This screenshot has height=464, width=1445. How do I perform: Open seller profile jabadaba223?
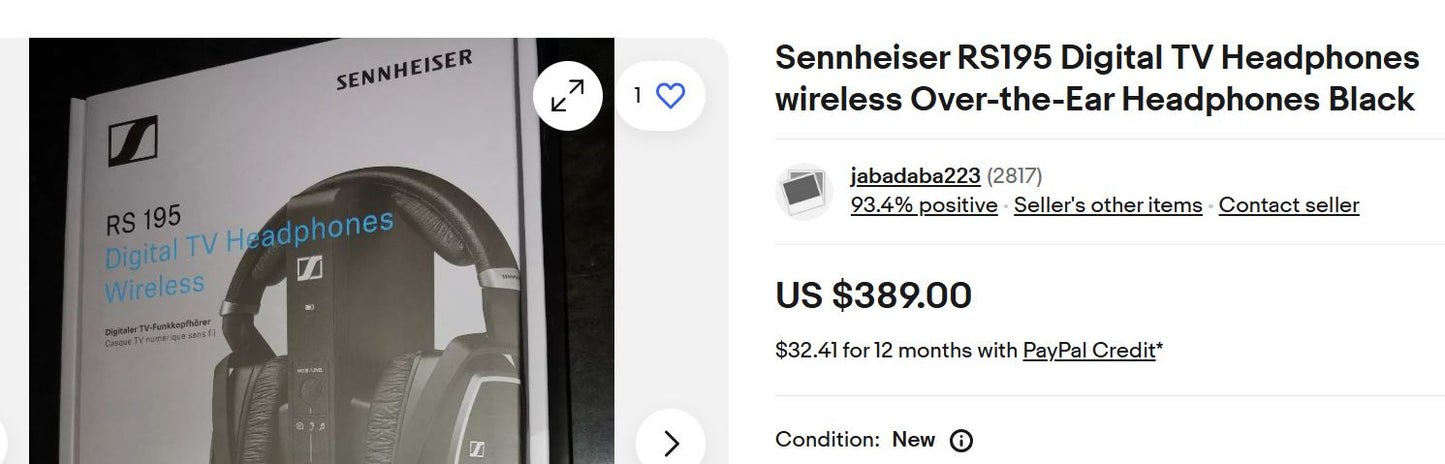(914, 176)
